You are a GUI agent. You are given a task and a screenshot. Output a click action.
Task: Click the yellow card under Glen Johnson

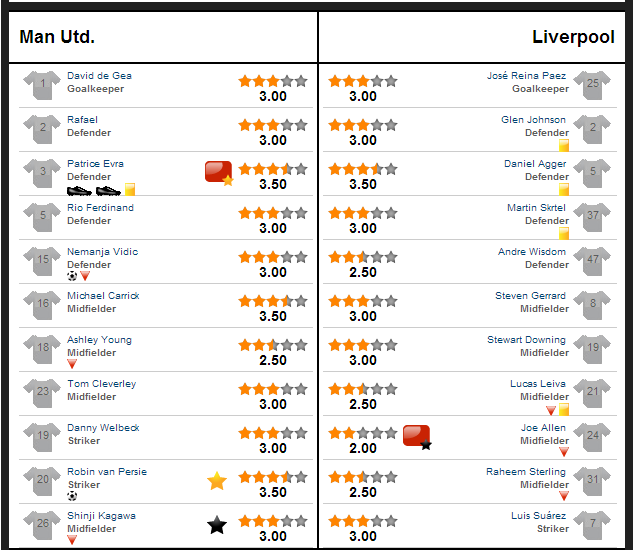point(564,145)
